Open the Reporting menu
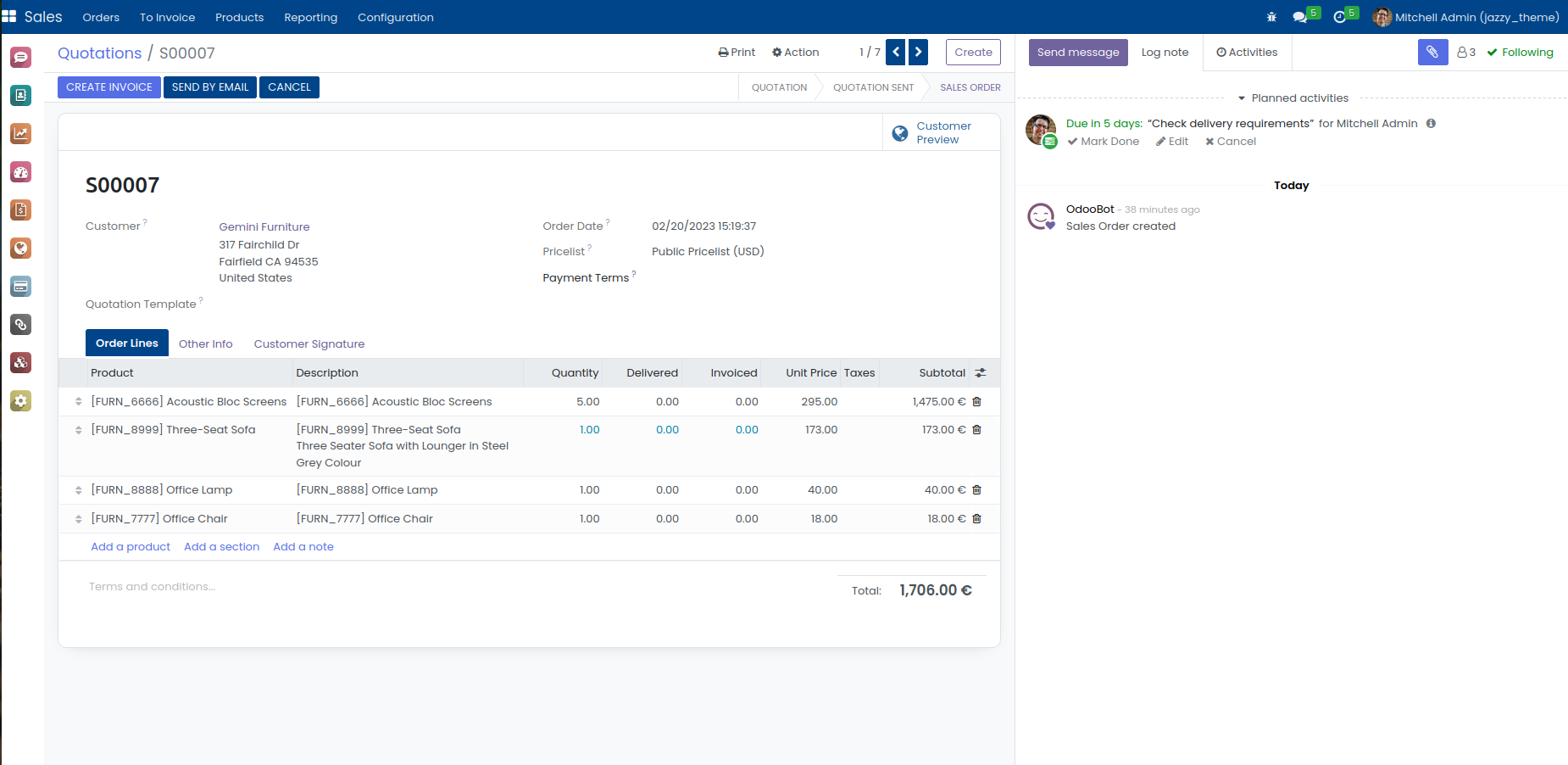 coord(310,17)
